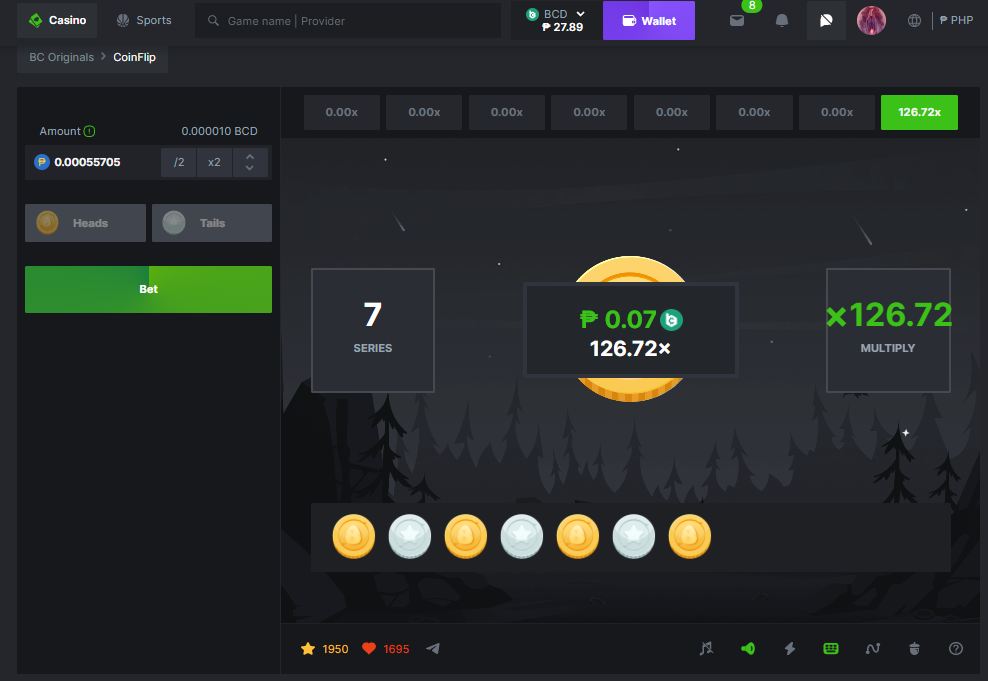The width and height of the screenshot is (988, 681).
Task: Click the amount stepper arrows
Action: click(250, 162)
